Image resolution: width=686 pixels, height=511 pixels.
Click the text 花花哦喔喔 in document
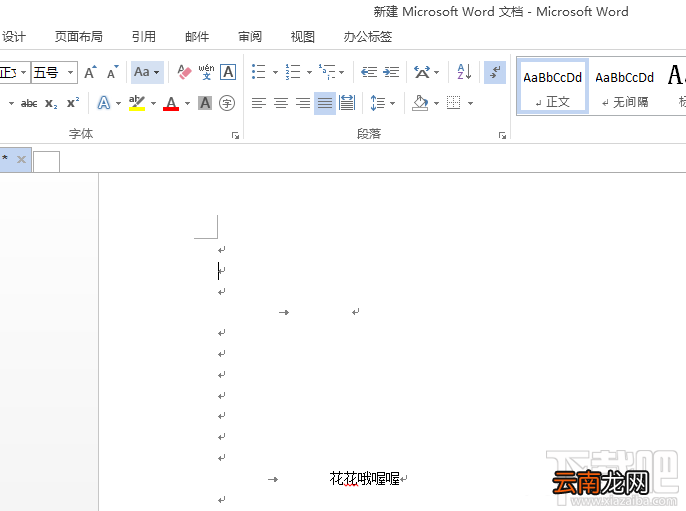click(364, 479)
